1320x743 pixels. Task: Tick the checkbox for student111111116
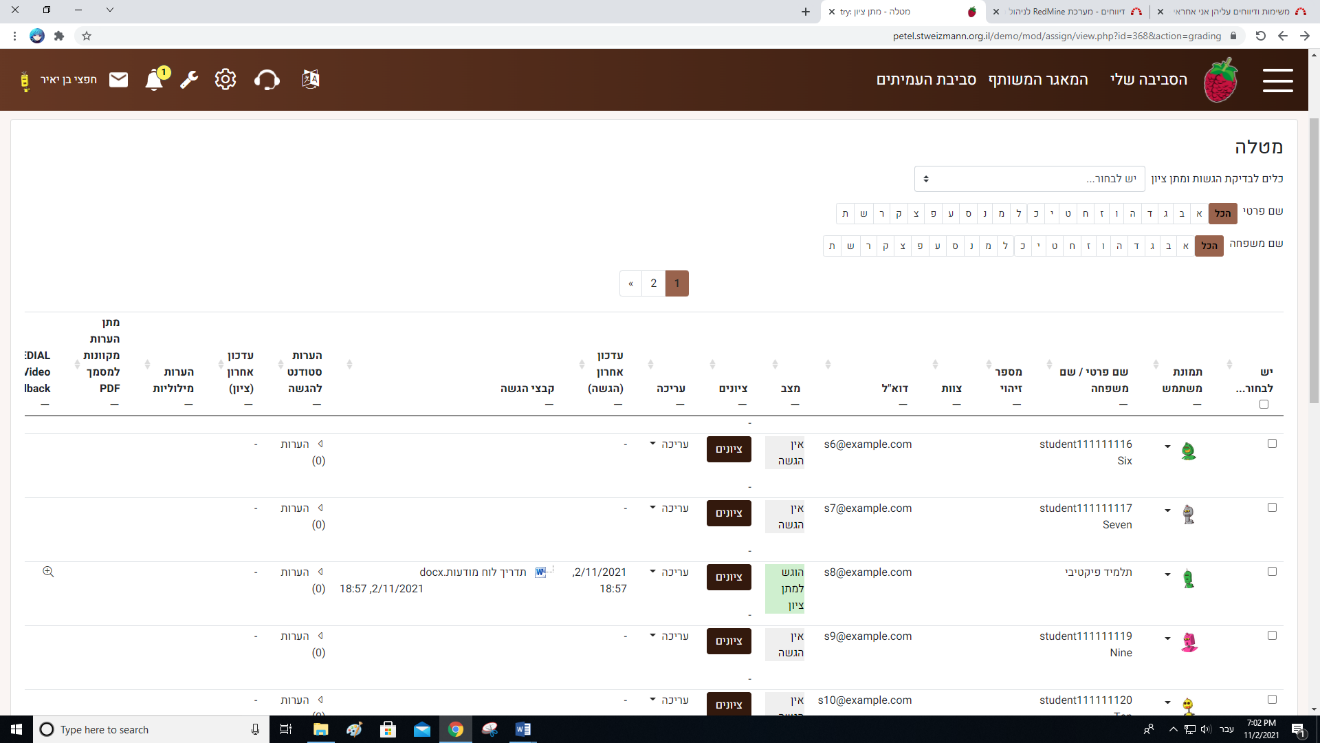tap(1272, 444)
